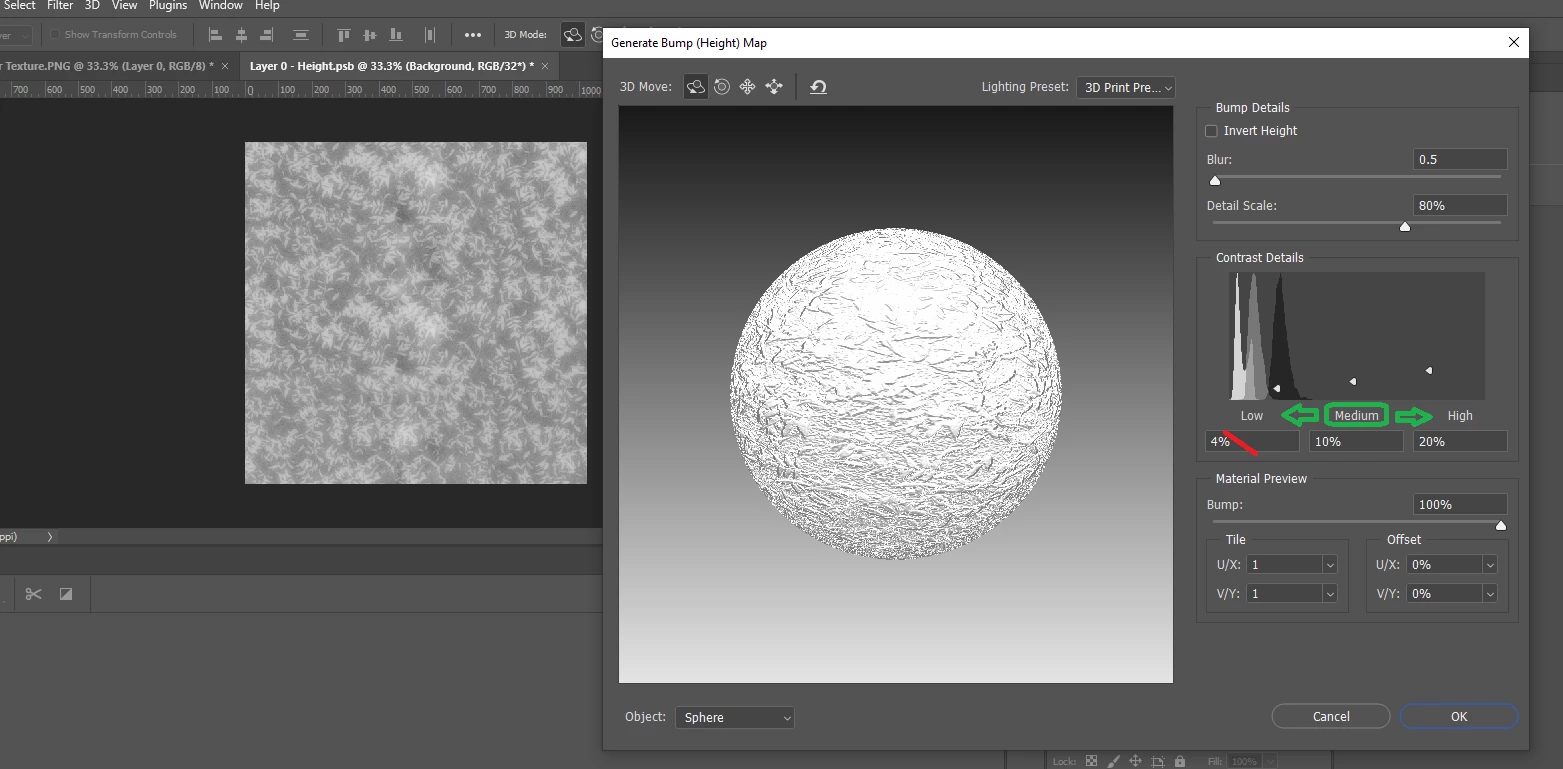This screenshot has width=1563, height=769.
Task: Cancel the bump map dialog
Action: coord(1330,716)
